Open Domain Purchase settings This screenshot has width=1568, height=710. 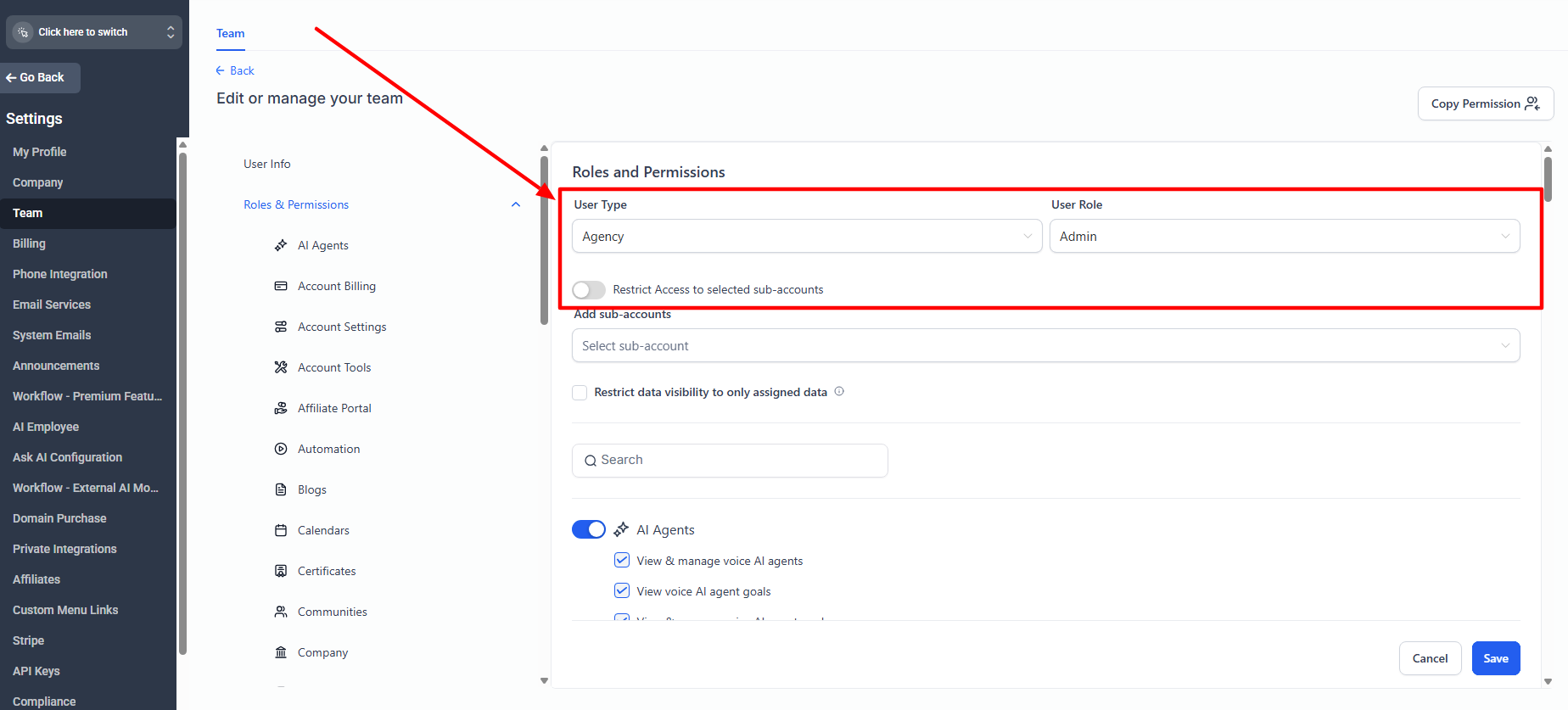click(x=59, y=518)
